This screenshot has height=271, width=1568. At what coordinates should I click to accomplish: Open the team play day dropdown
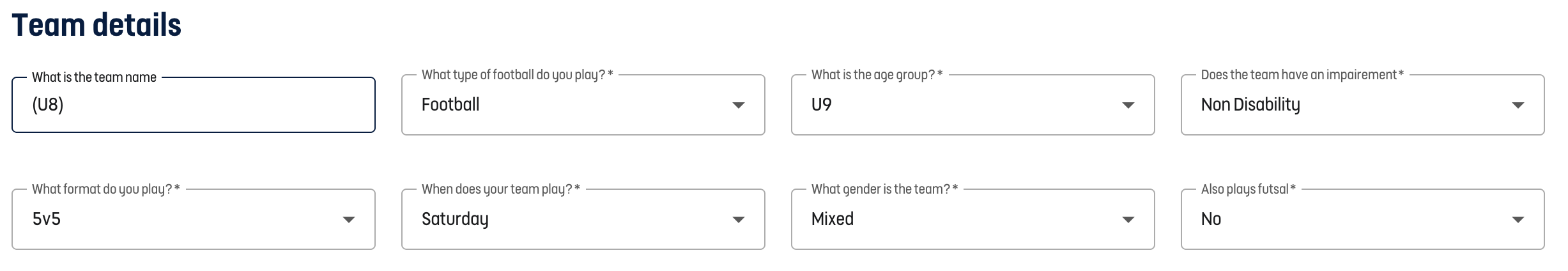coord(583,219)
